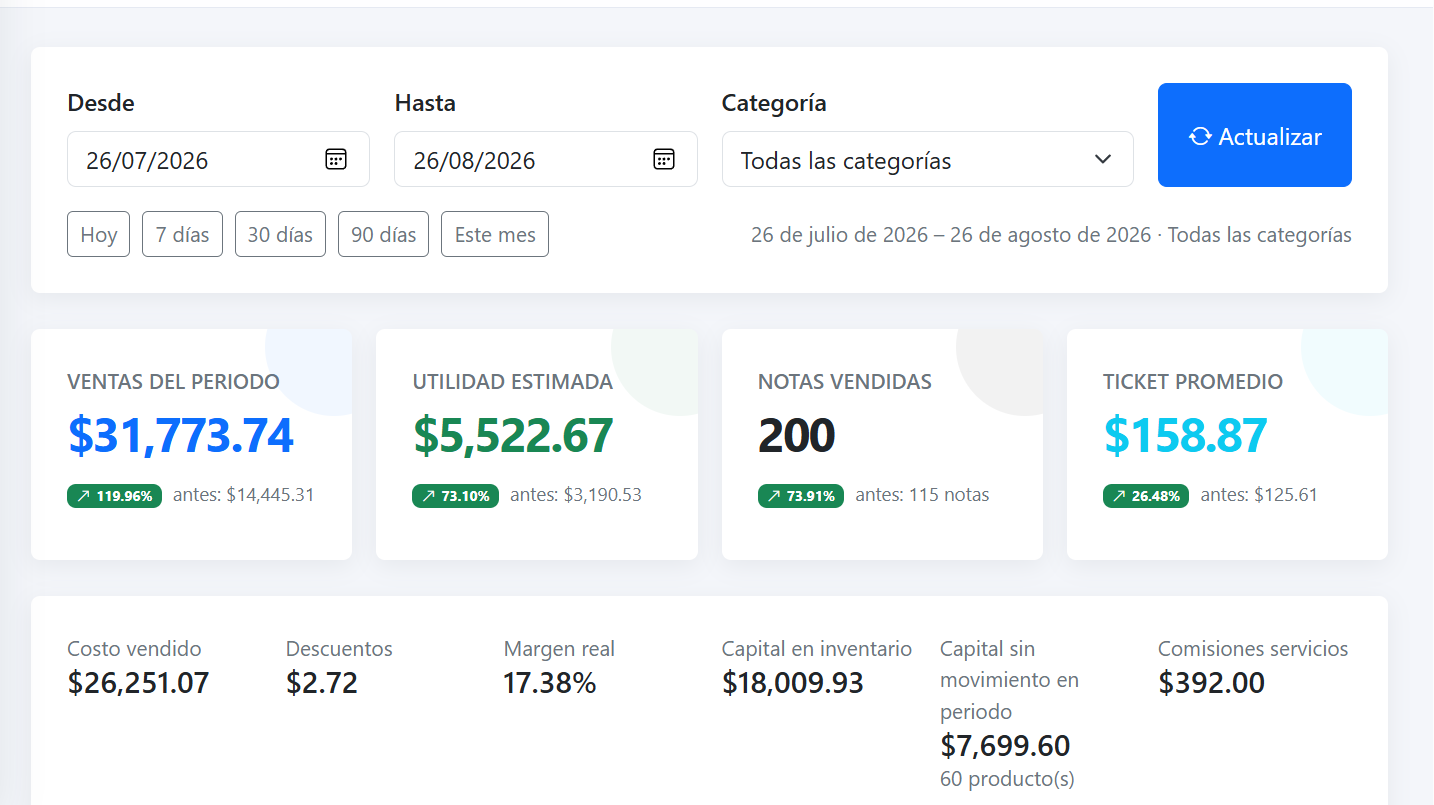Select the Este mes quick range
Image resolution: width=1434 pixels, height=805 pixels.
[495, 234]
